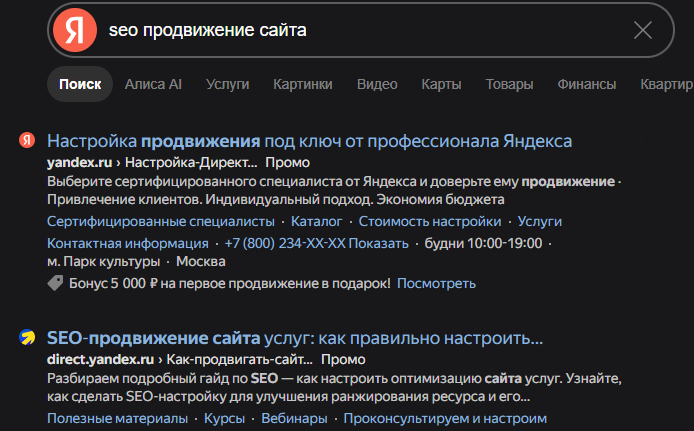Click the price tag icon by the bonus offer
The width and height of the screenshot is (694, 431).
tap(56, 283)
